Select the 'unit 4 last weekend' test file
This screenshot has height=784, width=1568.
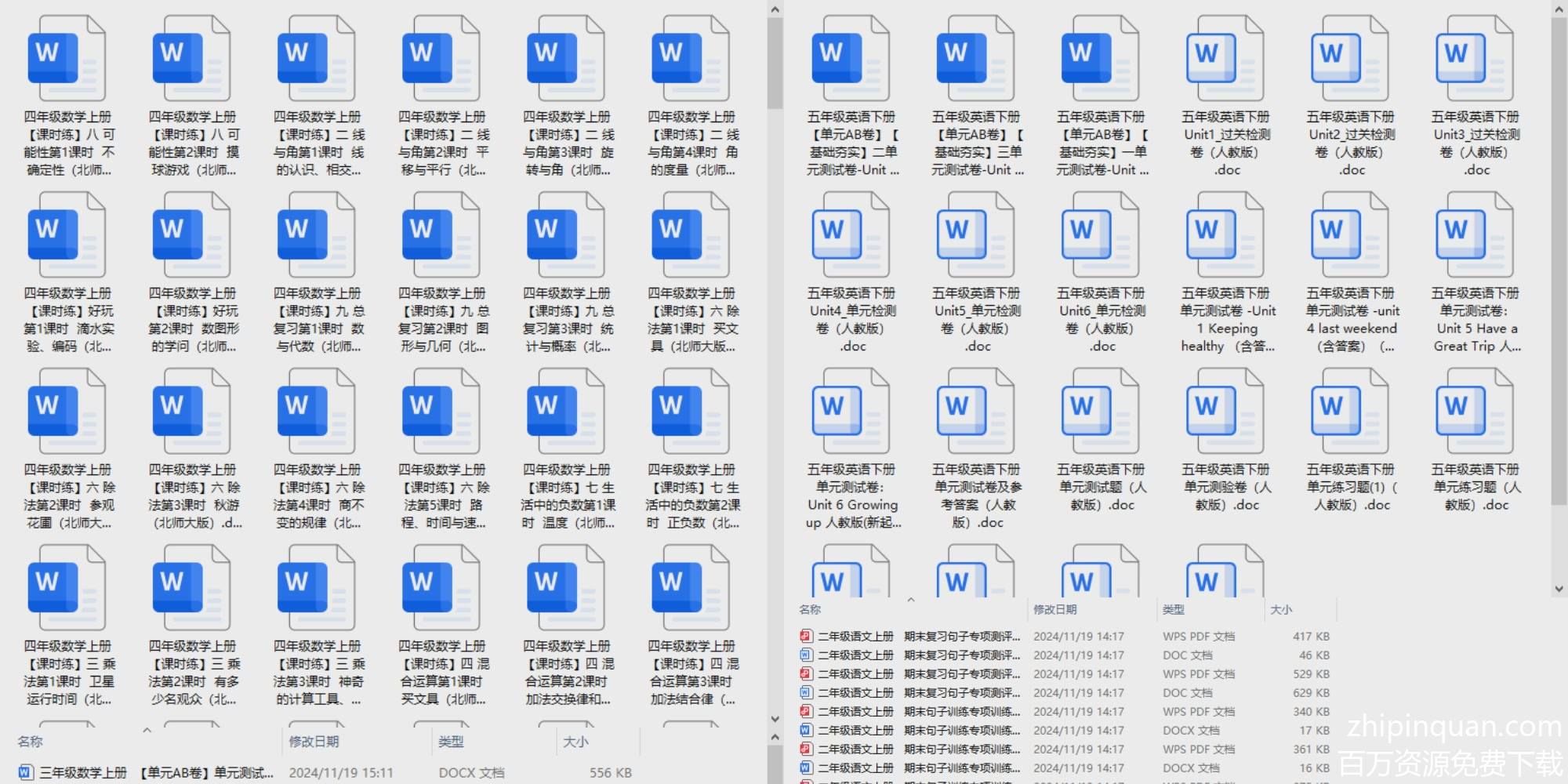(x=1350, y=235)
